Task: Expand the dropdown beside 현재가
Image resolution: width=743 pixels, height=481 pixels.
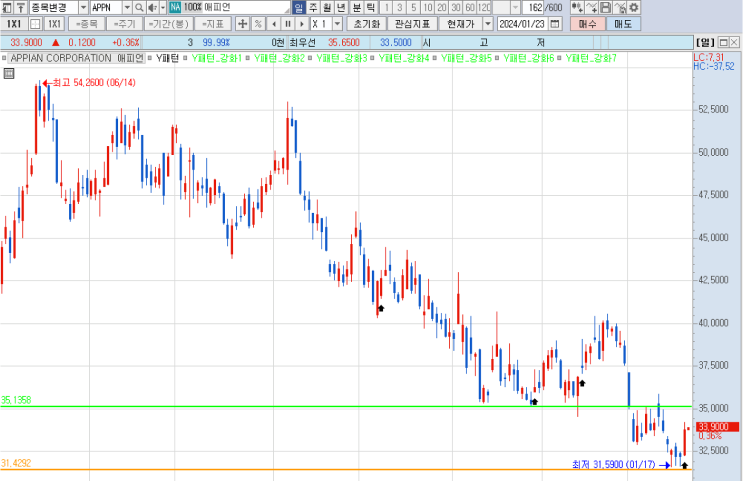Action: (488, 24)
